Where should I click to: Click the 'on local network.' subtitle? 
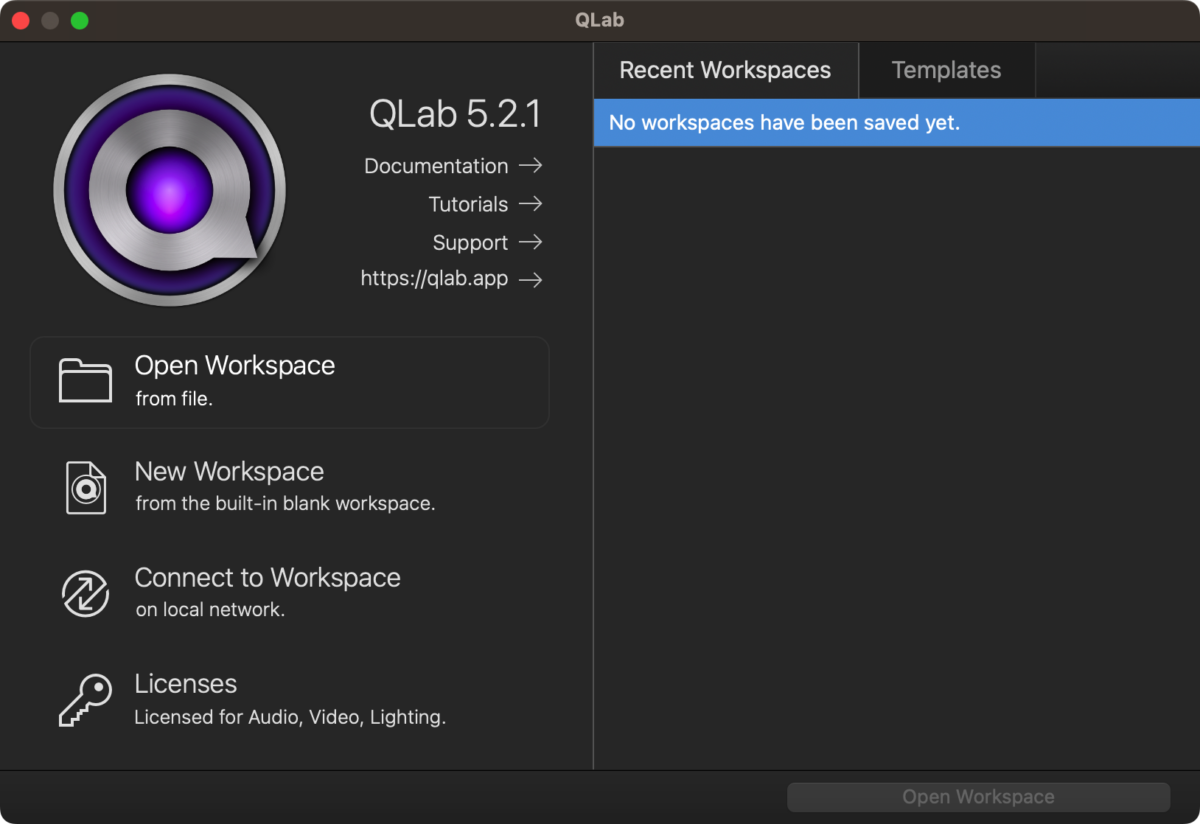[210, 610]
